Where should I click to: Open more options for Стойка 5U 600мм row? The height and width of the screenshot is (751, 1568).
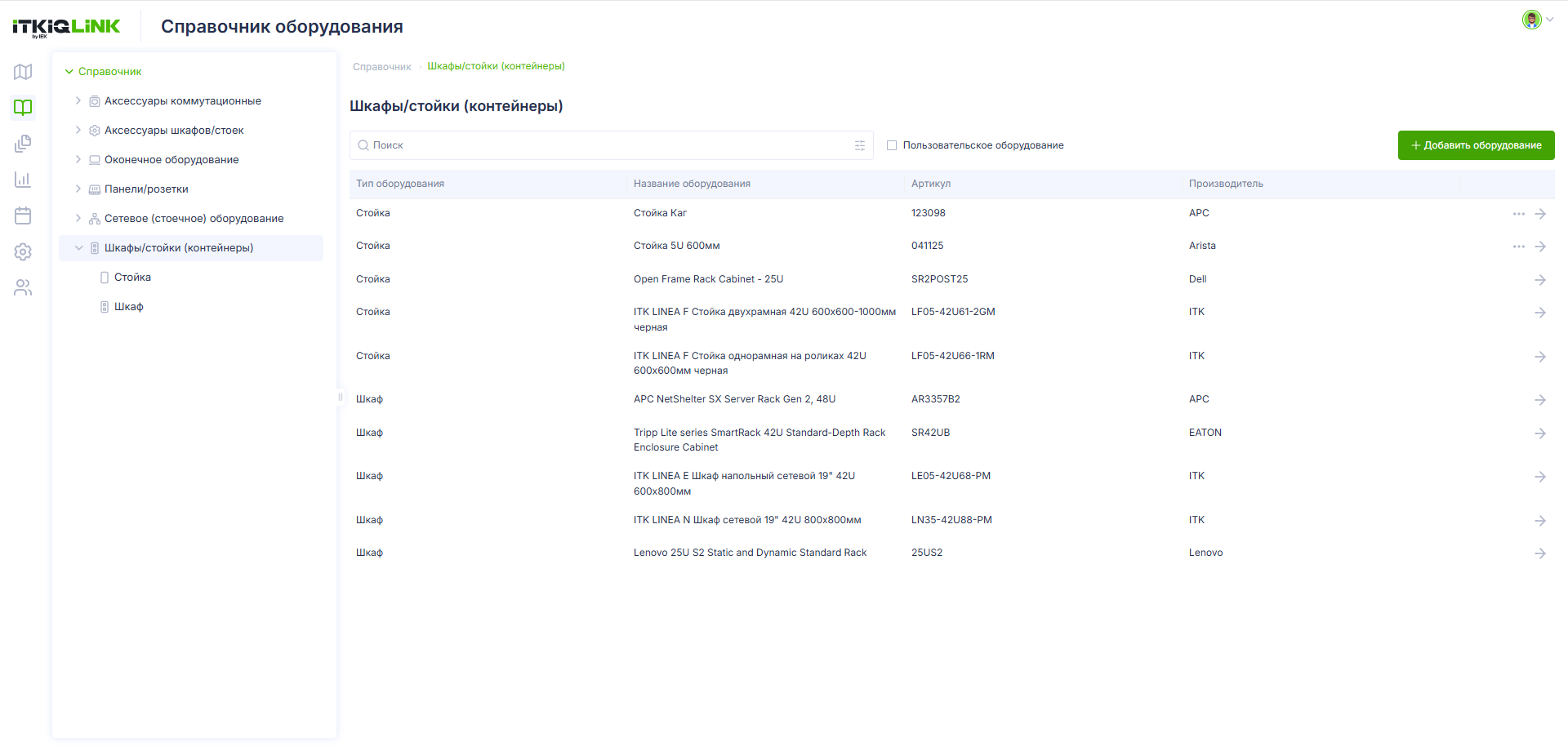[1518, 247]
